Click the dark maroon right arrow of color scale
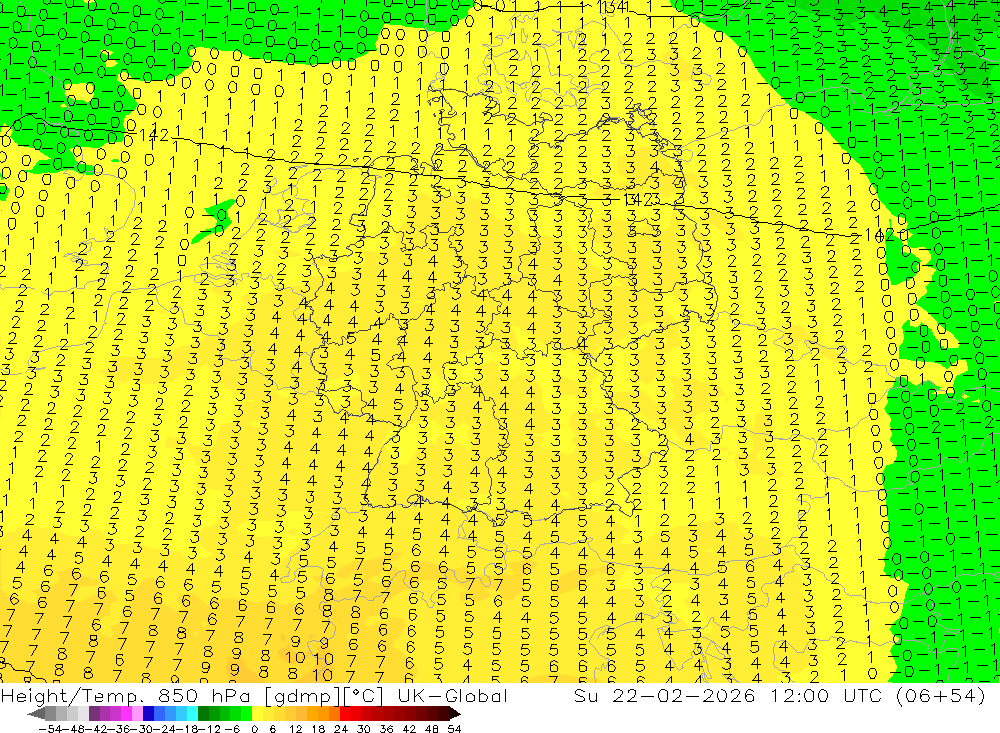Screen dimensions: 1000x733 pyautogui.click(x=453, y=713)
